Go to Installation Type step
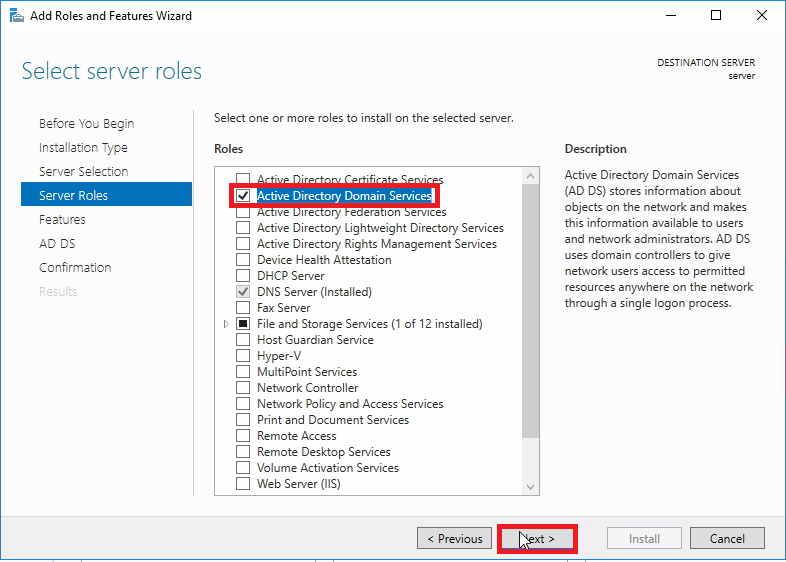 click(x=83, y=147)
